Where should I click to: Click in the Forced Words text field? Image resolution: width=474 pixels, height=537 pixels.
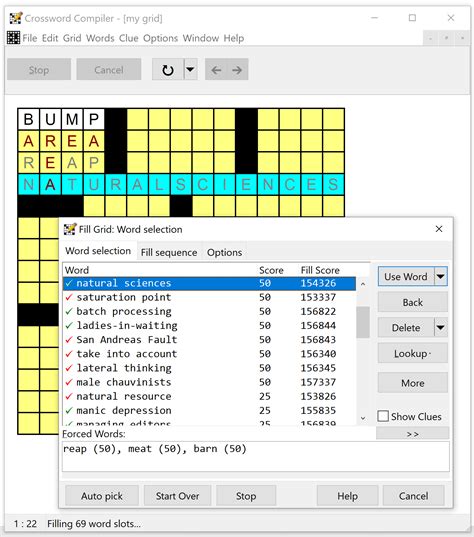(x=255, y=456)
